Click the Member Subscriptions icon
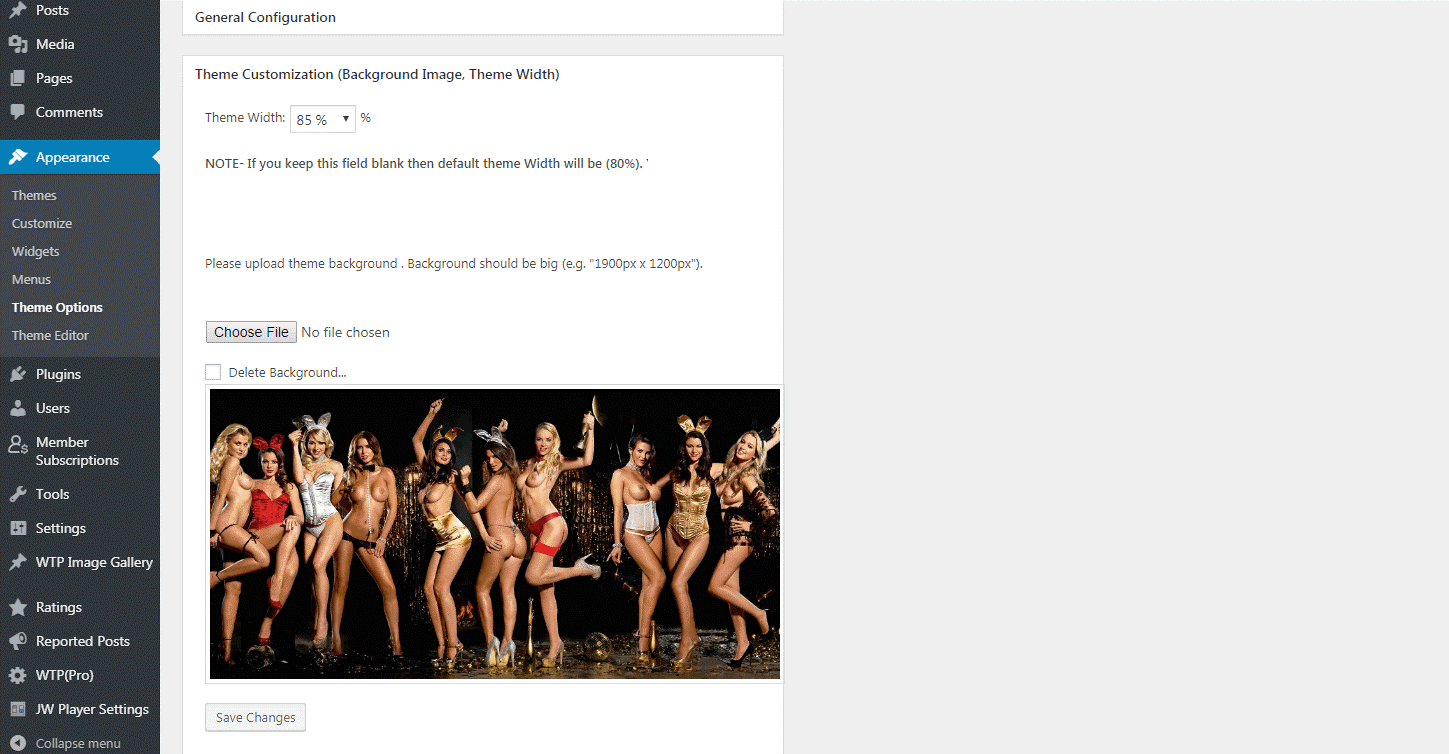Screen dimensions: 1449x754 pyautogui.click(x=17, y=445)
